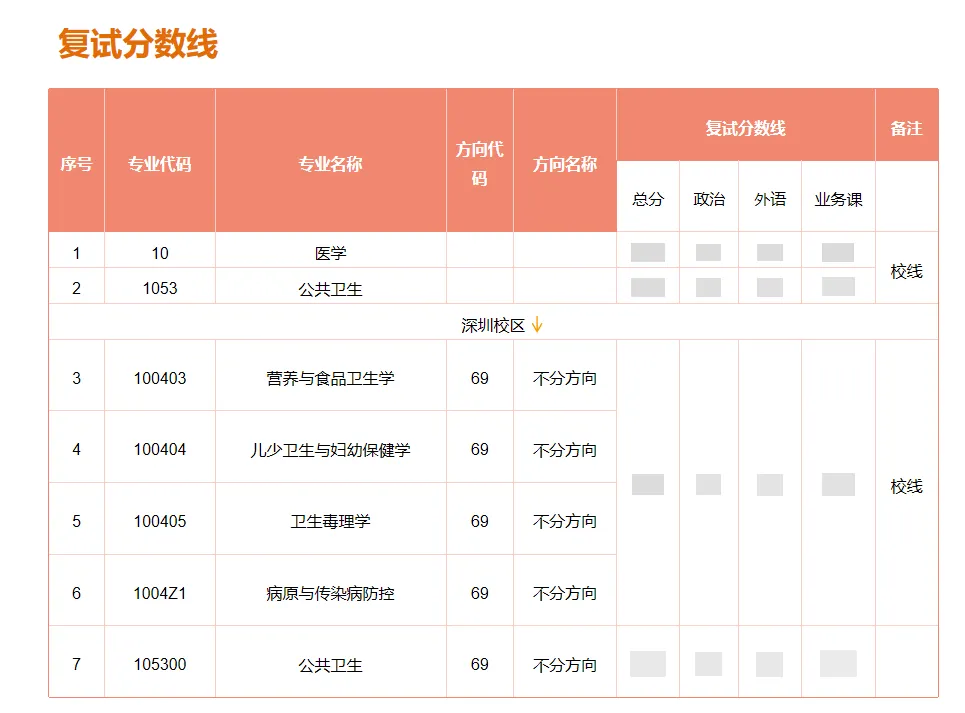Click 不分方向 in 105300 公共卫生 row
The height and width of the screenshot is (713, 965).
564,665
